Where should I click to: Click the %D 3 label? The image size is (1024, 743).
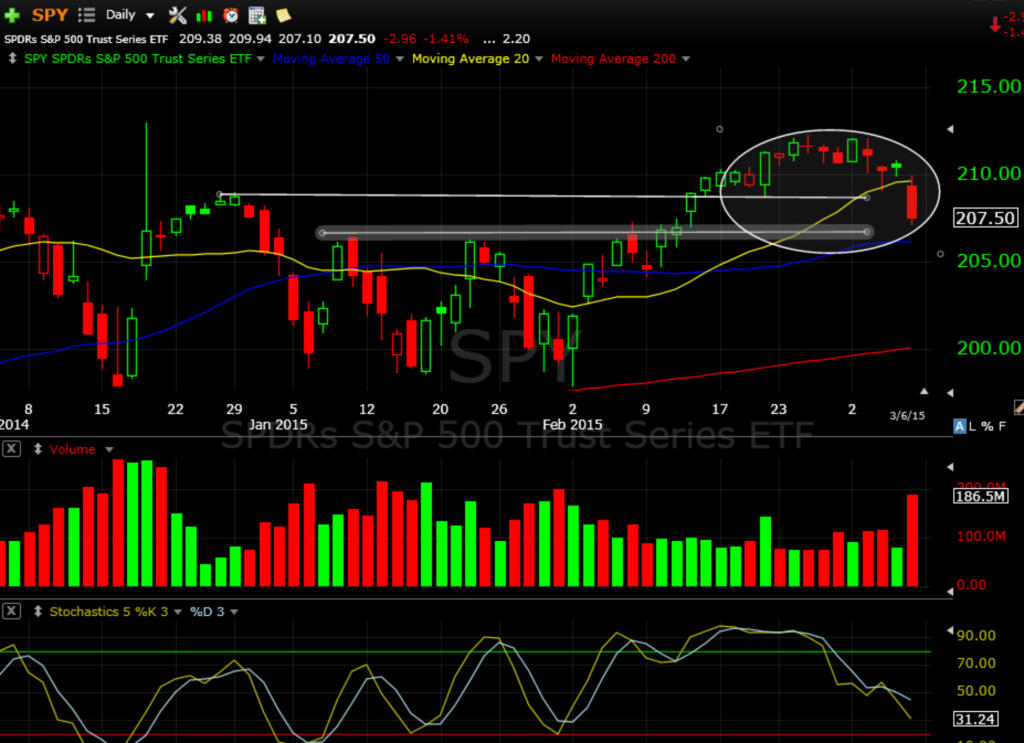[206, 611]
